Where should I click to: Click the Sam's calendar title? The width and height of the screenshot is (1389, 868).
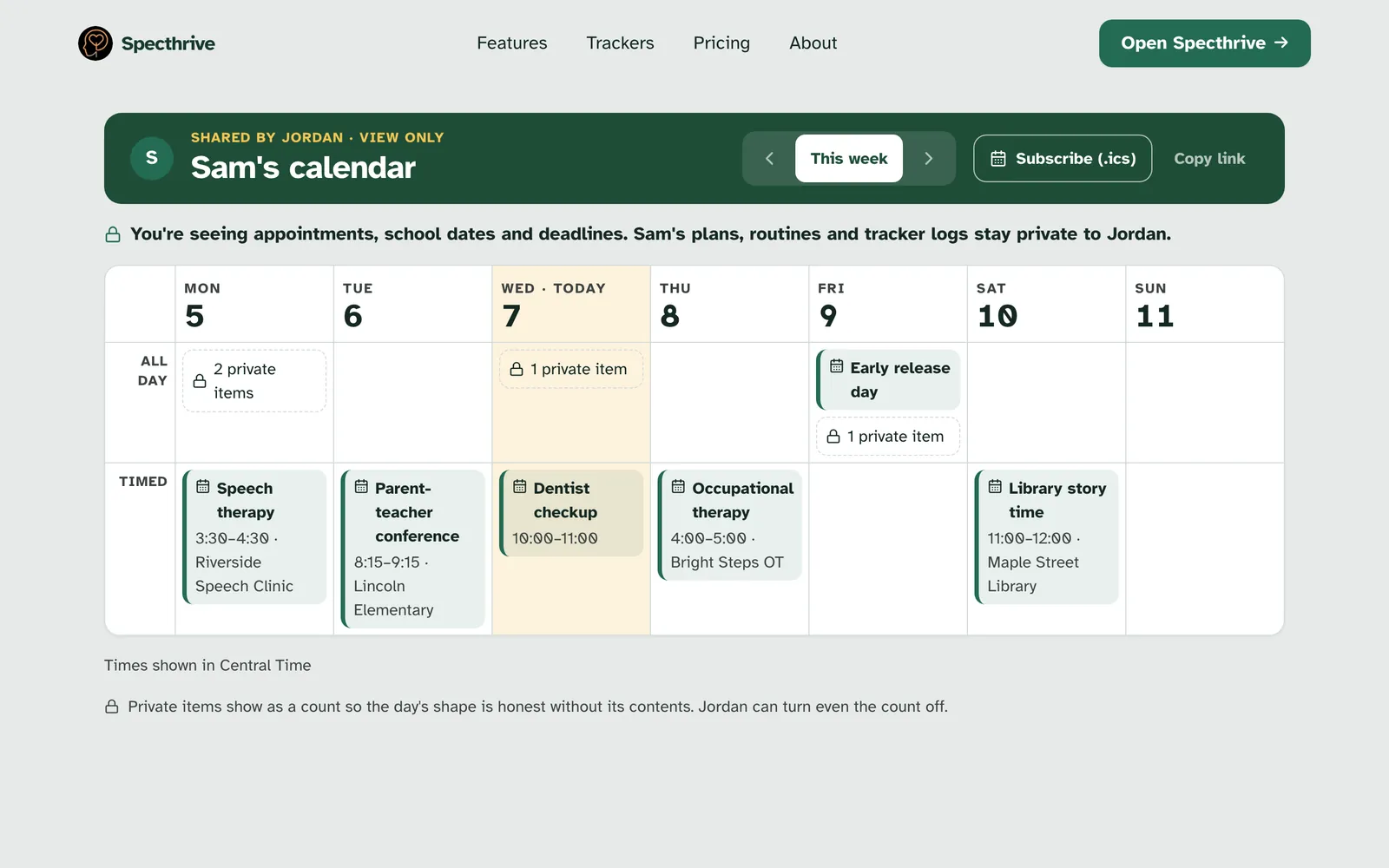point(303,168)
